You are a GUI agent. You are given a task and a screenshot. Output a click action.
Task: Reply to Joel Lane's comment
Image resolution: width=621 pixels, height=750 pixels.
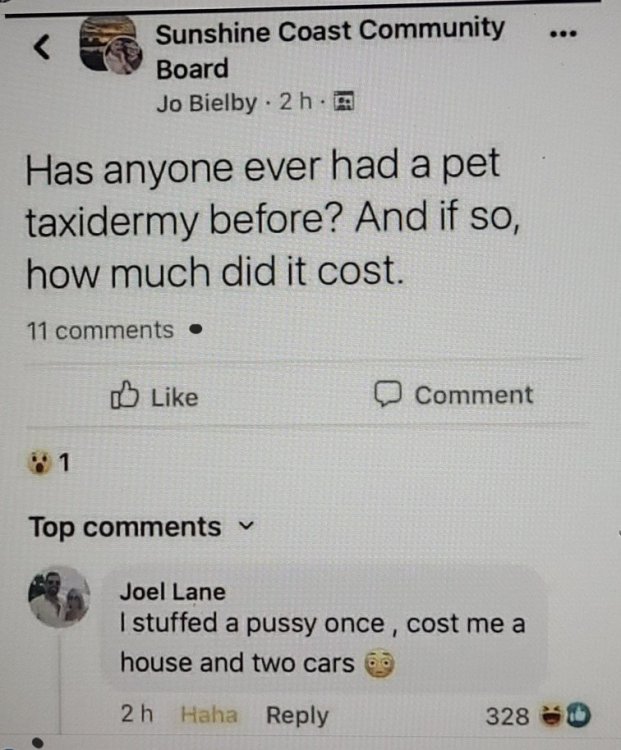pos(297,716)
